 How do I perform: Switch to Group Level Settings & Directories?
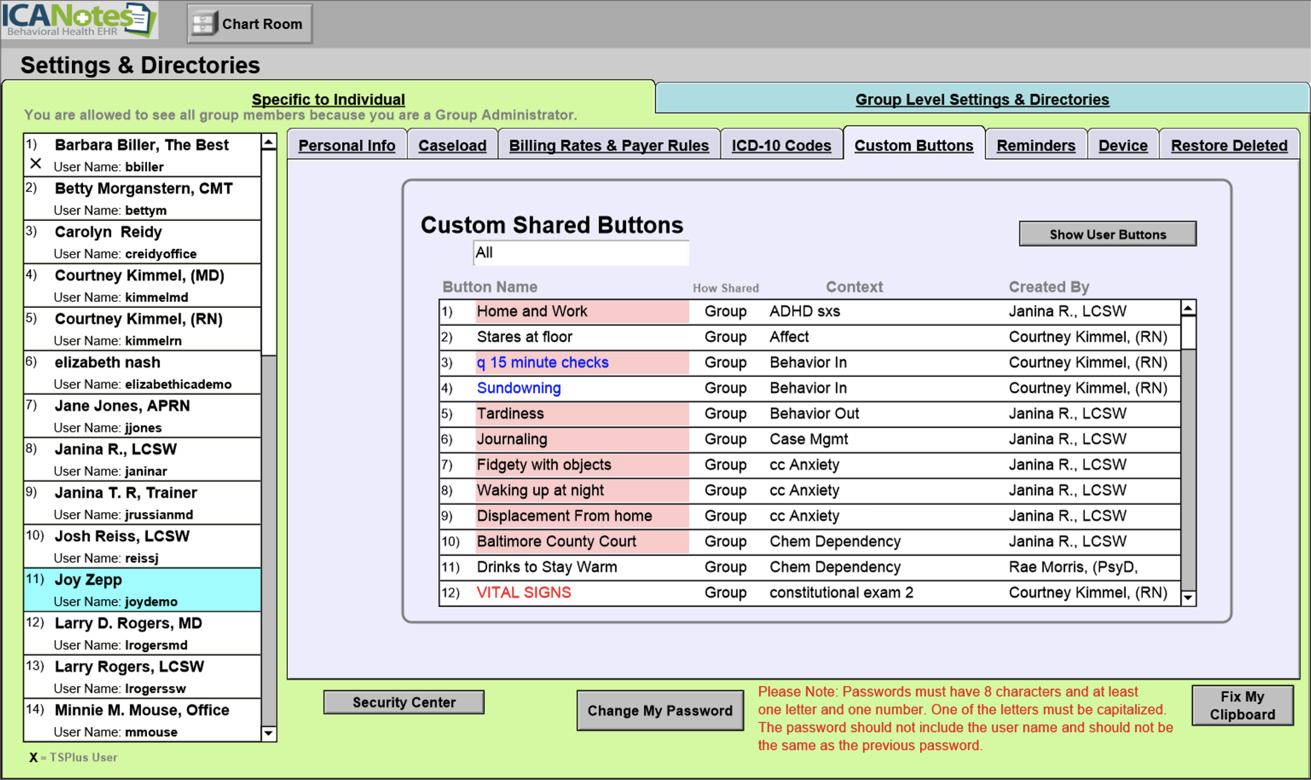point(981,99)
